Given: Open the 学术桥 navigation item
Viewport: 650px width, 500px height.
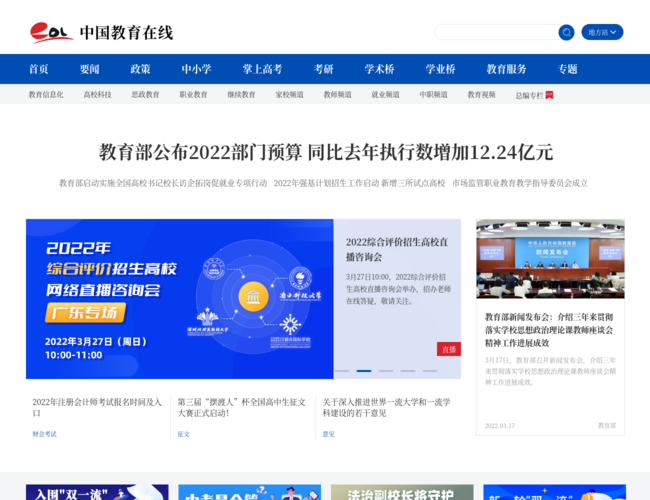Looking at the screenshot, I should pos(379,69).
